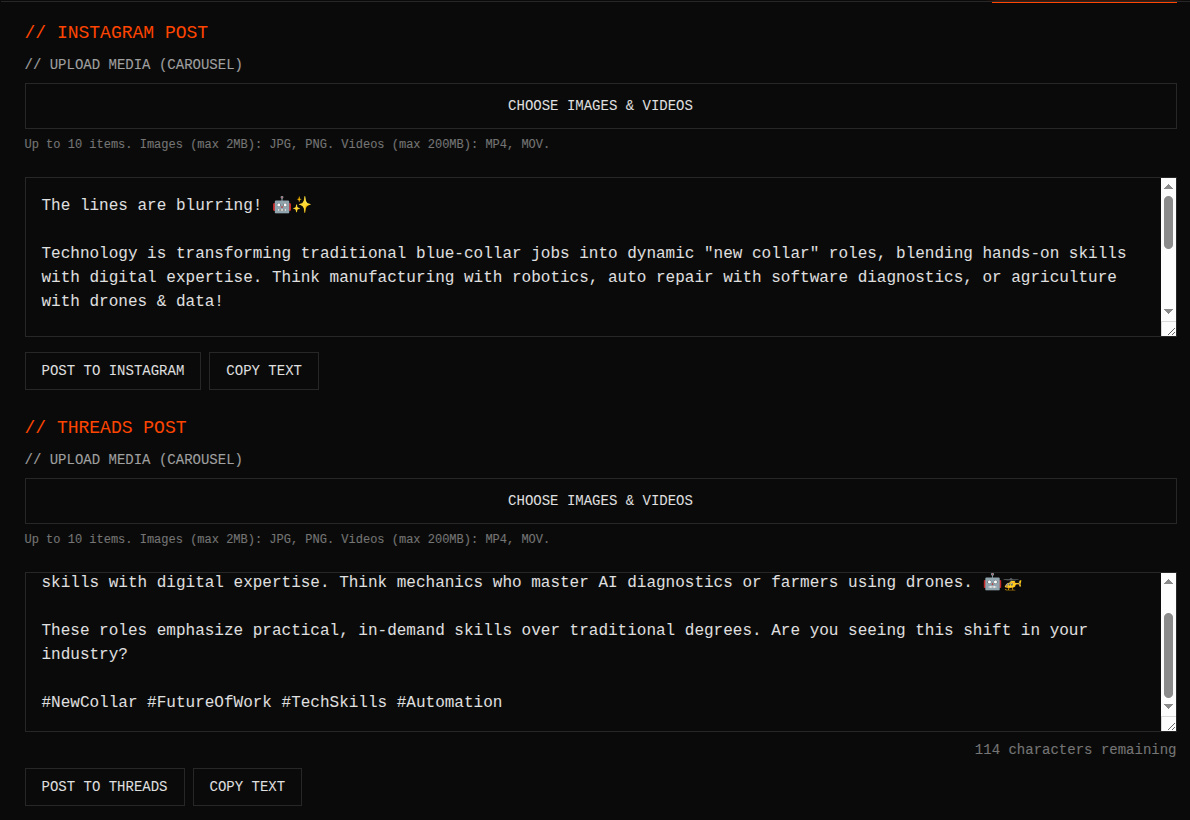Viewport: 1190px width, 820px height.
Task: Click COPY TEXT under the Threads post
Action: pyautogui.click(x=247, y=786)
